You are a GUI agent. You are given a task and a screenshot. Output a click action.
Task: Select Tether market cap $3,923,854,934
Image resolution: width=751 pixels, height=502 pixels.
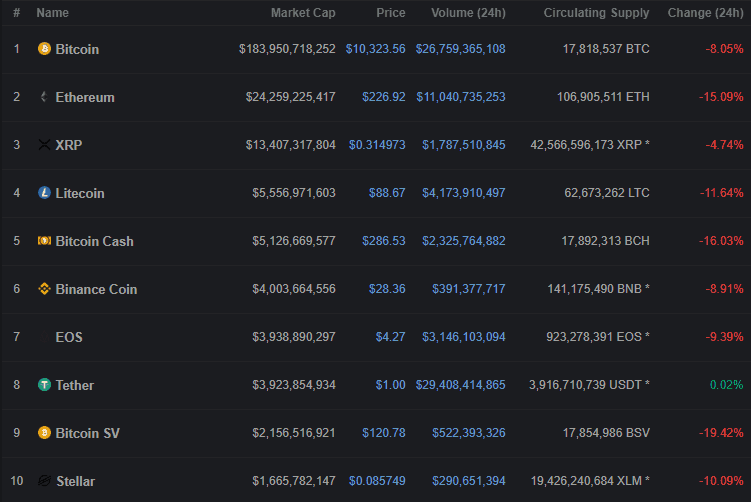click(x=294, y=385)
